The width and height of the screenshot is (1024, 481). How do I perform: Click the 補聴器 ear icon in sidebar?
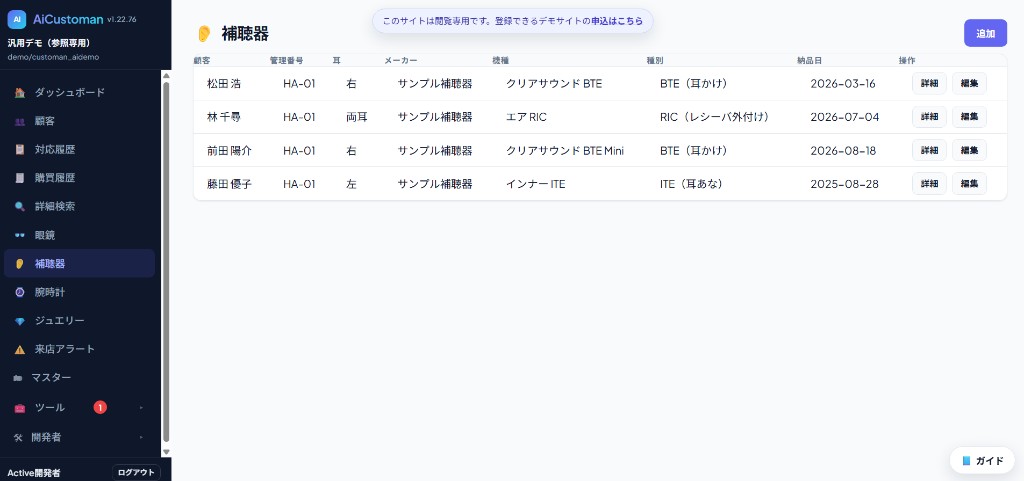(x=20, y=264)
